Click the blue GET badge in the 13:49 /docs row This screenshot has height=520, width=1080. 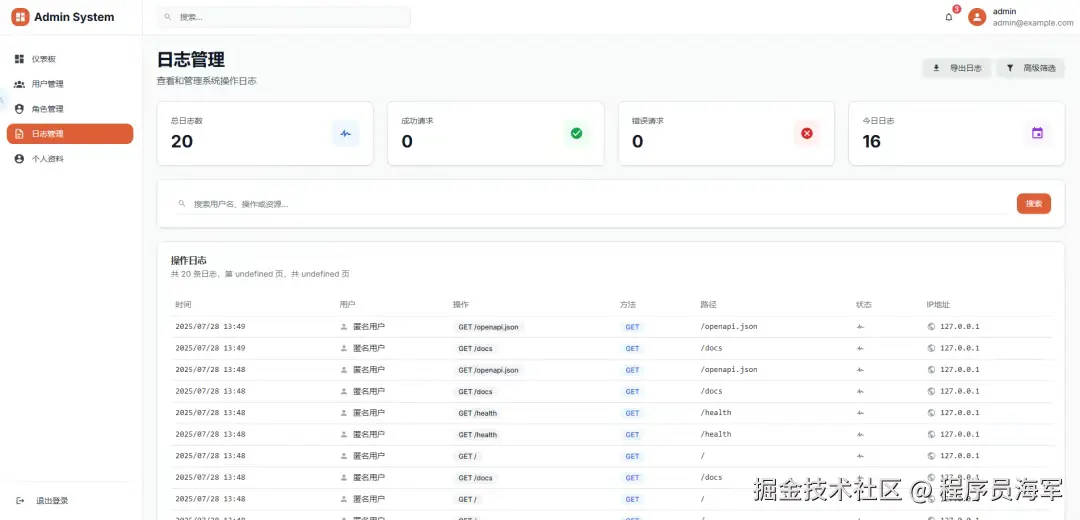point(632,349)
